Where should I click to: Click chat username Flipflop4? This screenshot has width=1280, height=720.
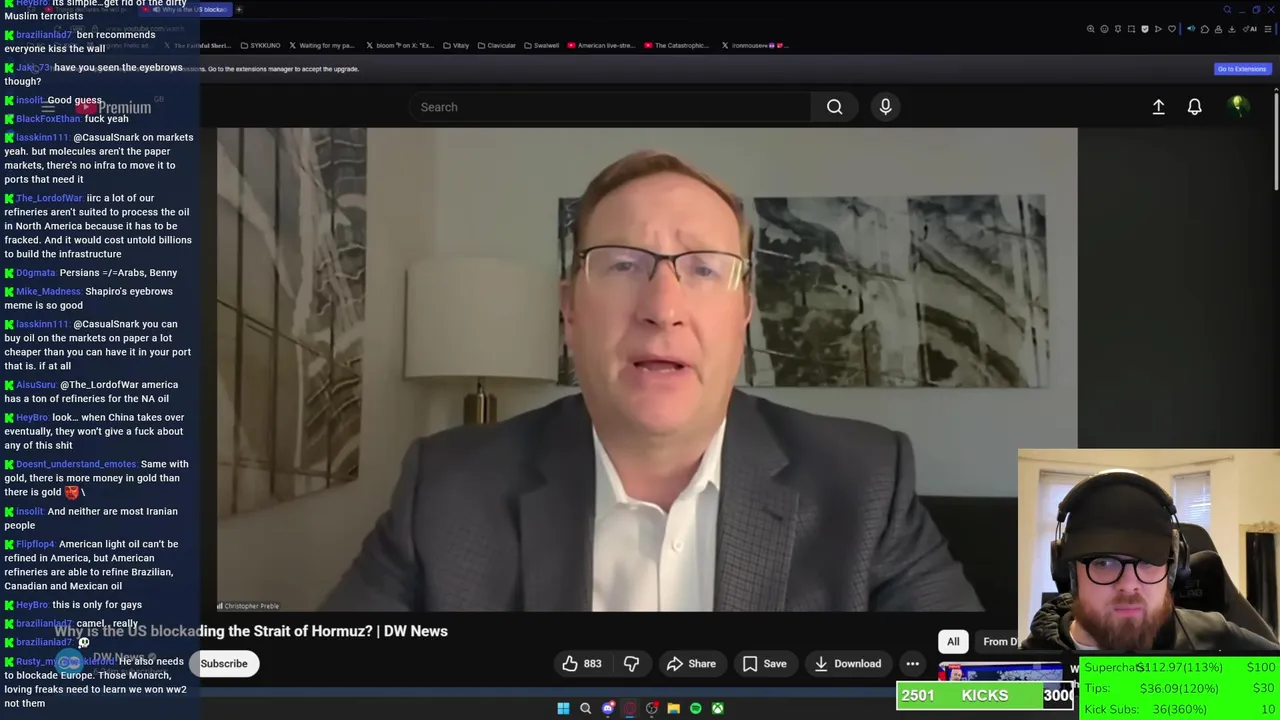tap(35, 544)
